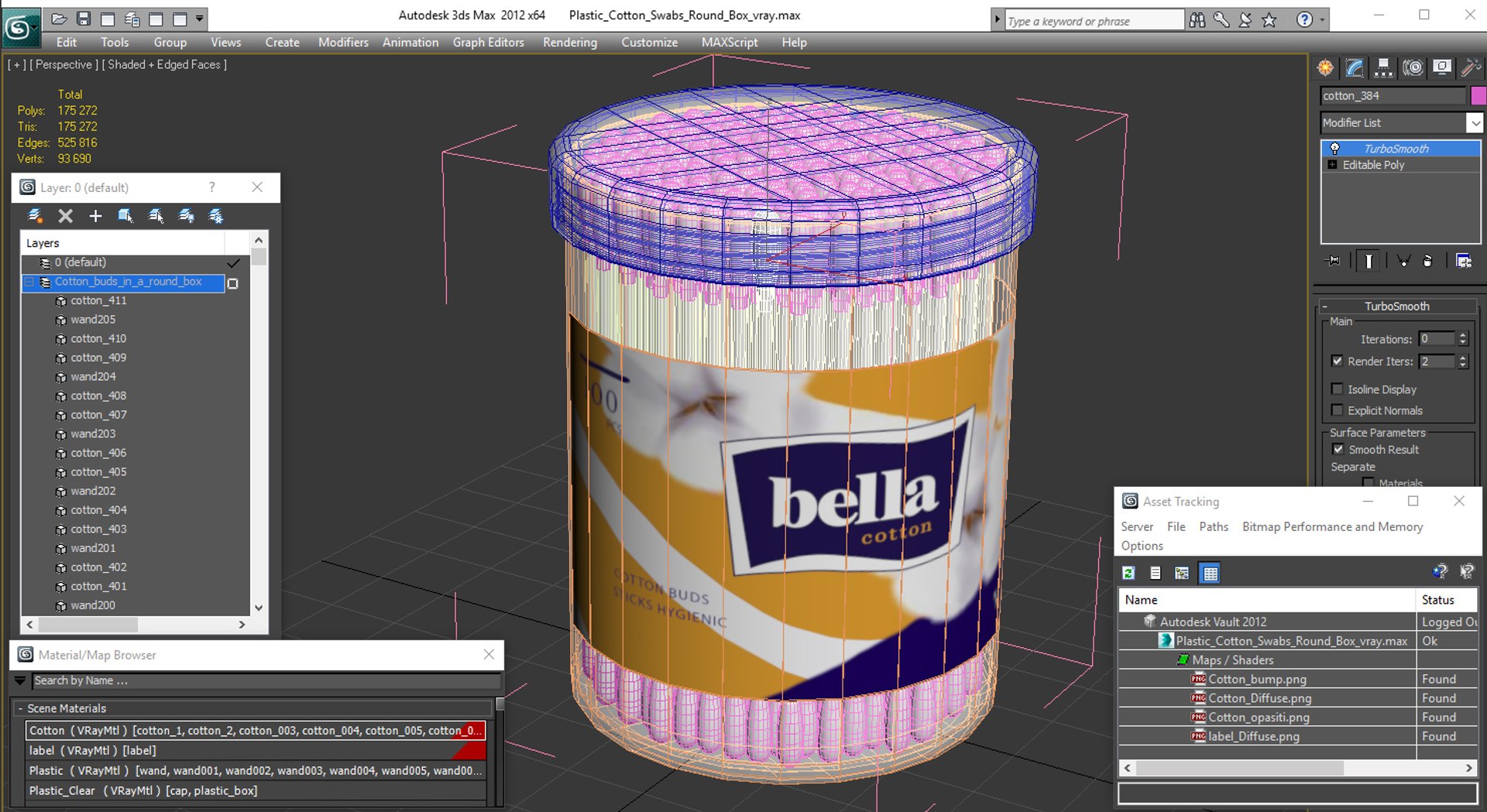This screenshot has width=1487, height=812.
Task: Open the Rendering menu
Action: click(570, 43)
